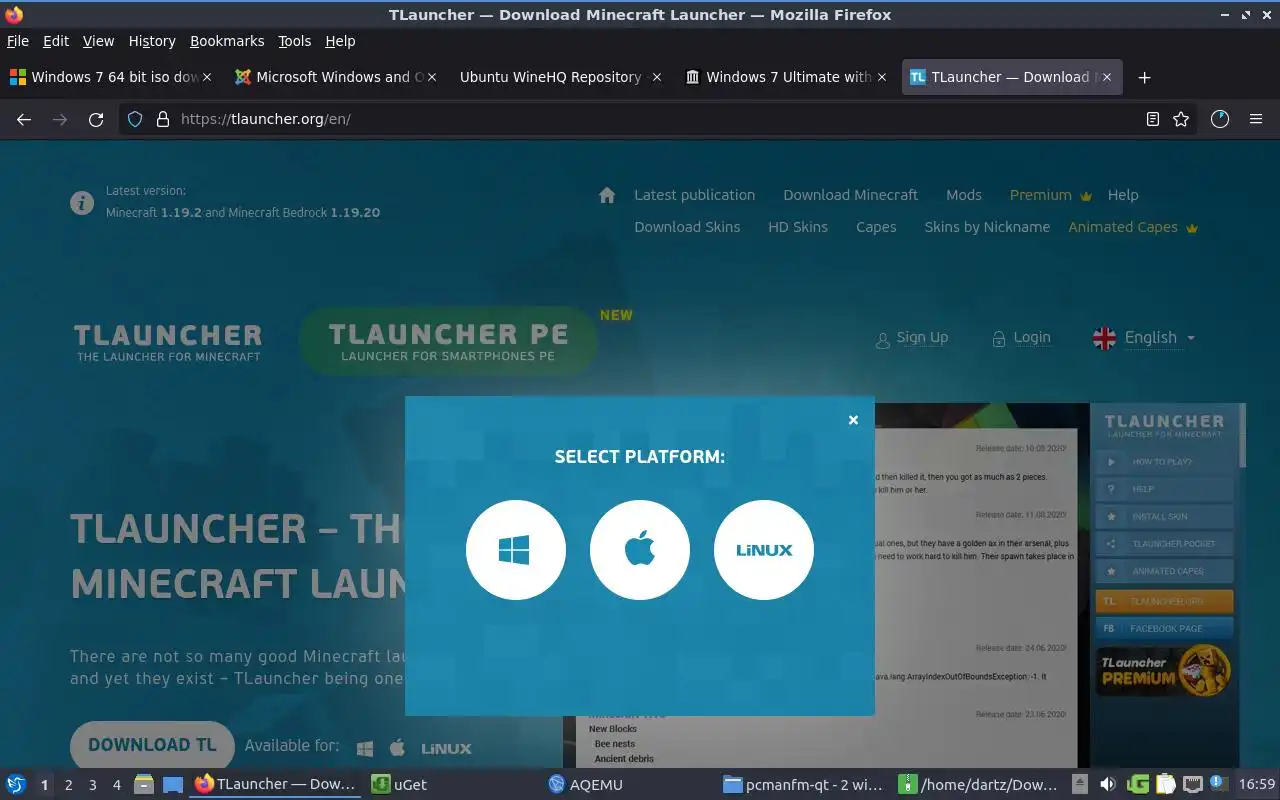This screenshot has width=1280, height=800.
Task: Open Animated Capes link
Action: [1133, 227]
